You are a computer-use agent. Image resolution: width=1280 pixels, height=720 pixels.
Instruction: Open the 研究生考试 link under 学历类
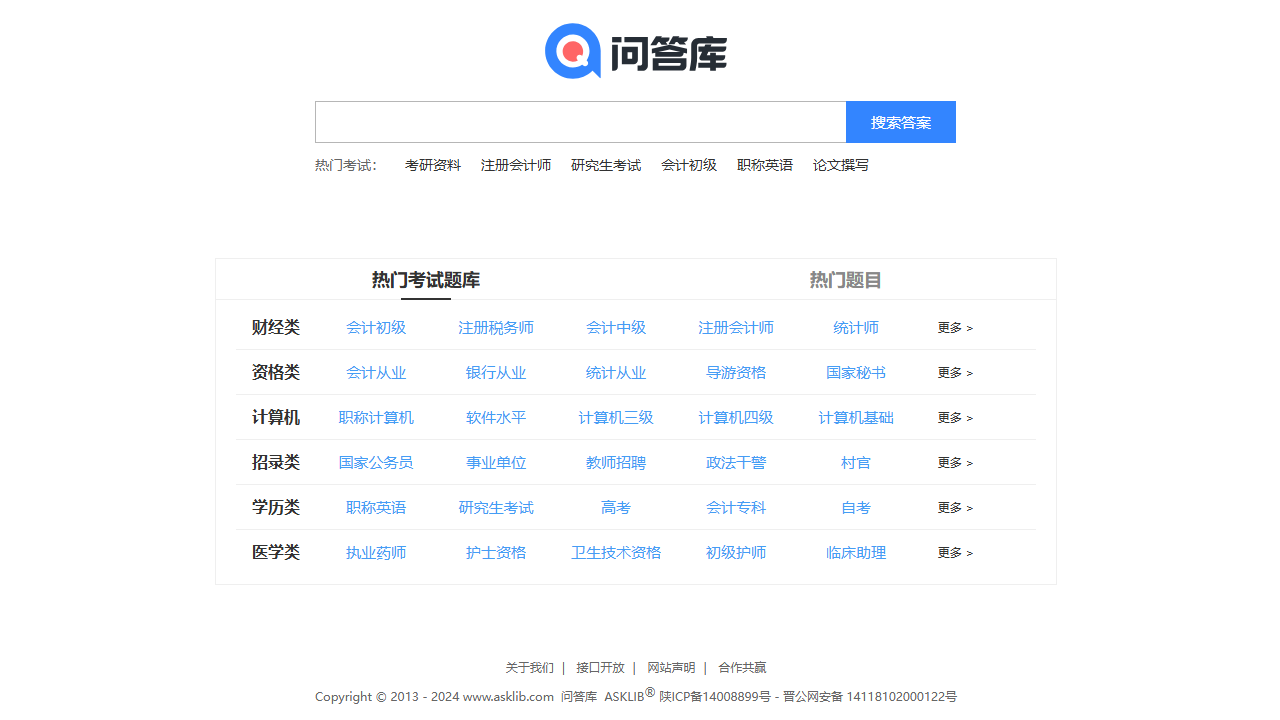[496, 507]
